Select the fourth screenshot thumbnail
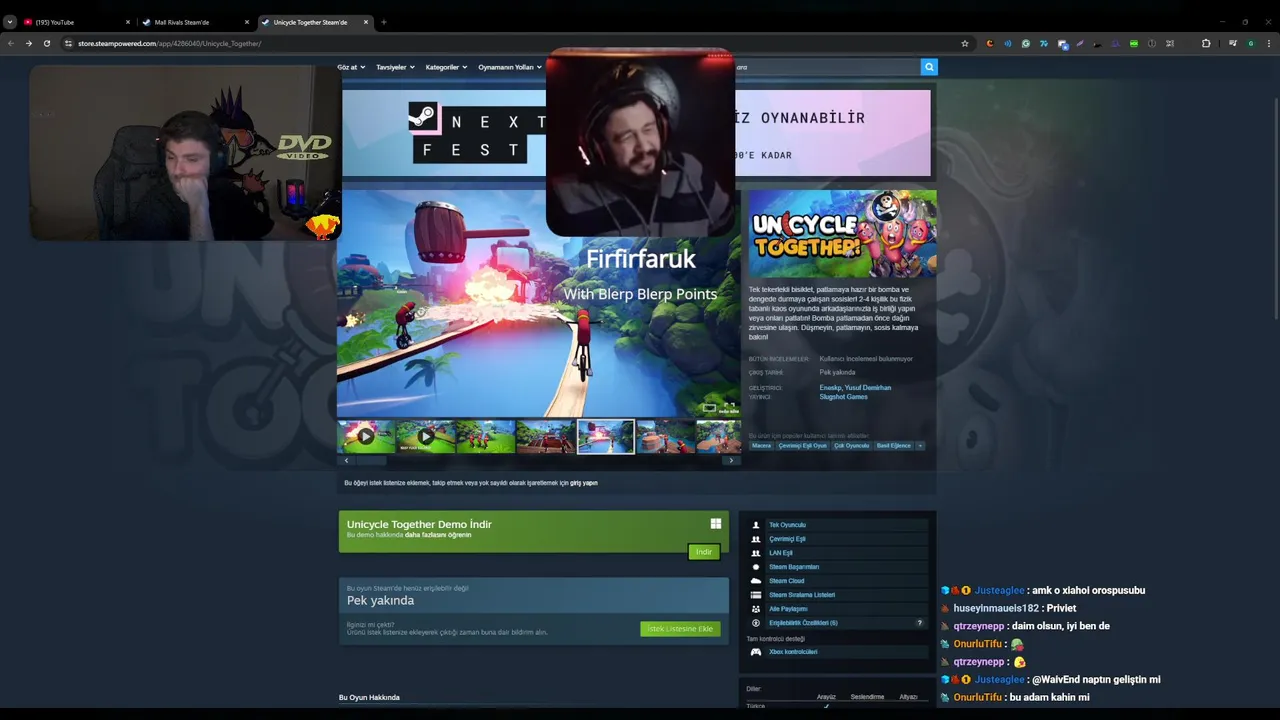Screen dimensions: 1280x720 coord(546,437)
